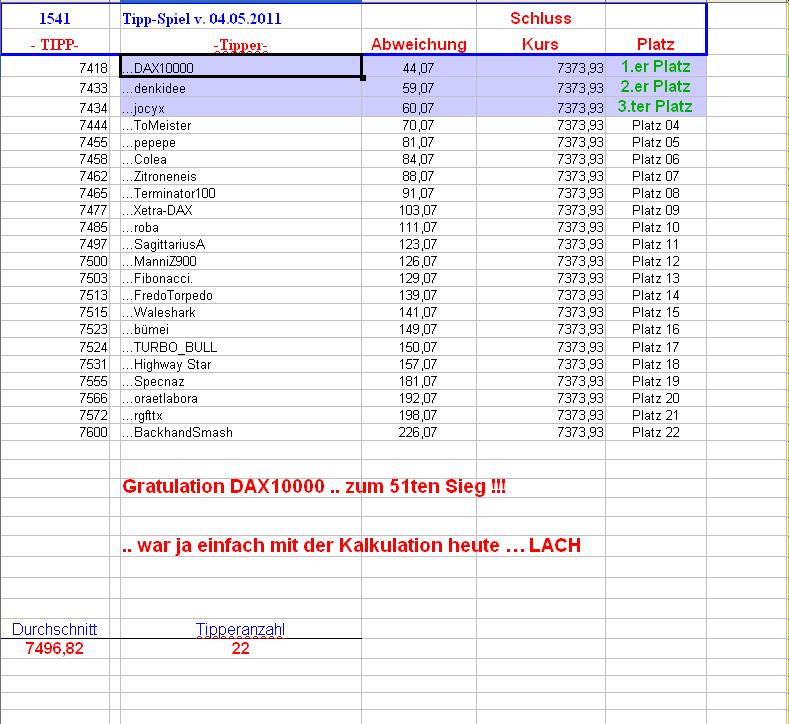Viewport: 789px width, 724px height.
Task: Select deviation value 157,07
Action: point(419,364)
